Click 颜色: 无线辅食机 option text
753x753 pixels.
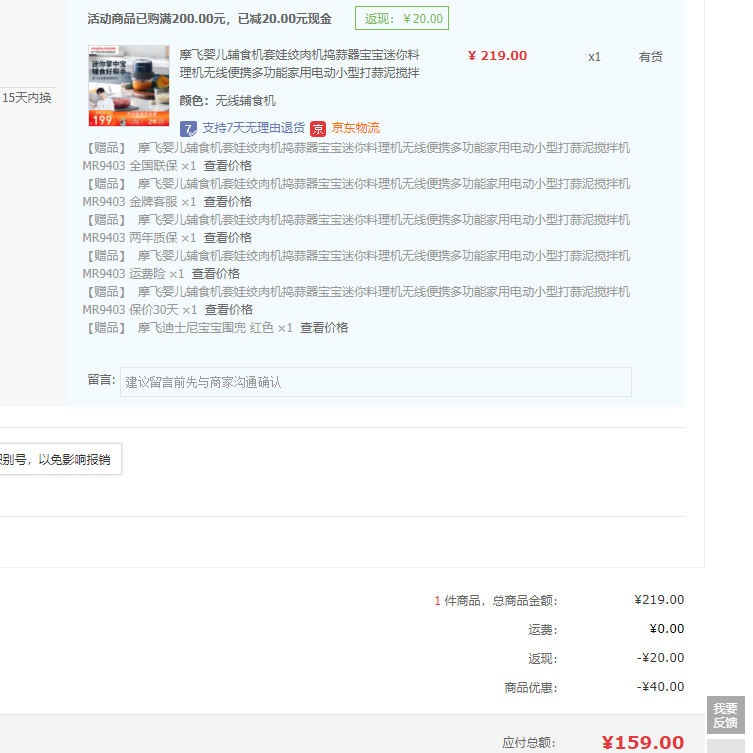pyautogui.click(x=228, y=101)
